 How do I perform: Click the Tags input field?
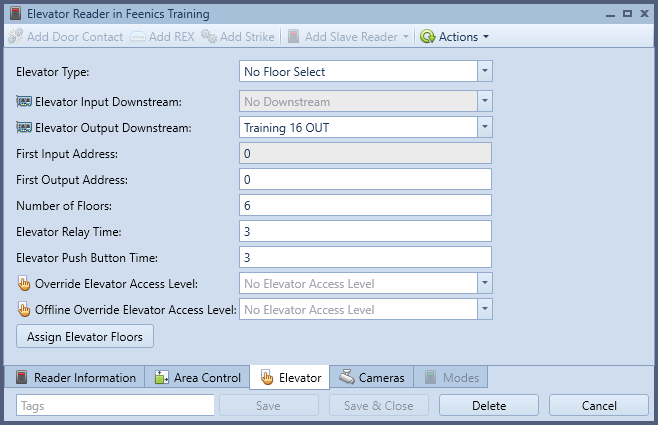115,405
